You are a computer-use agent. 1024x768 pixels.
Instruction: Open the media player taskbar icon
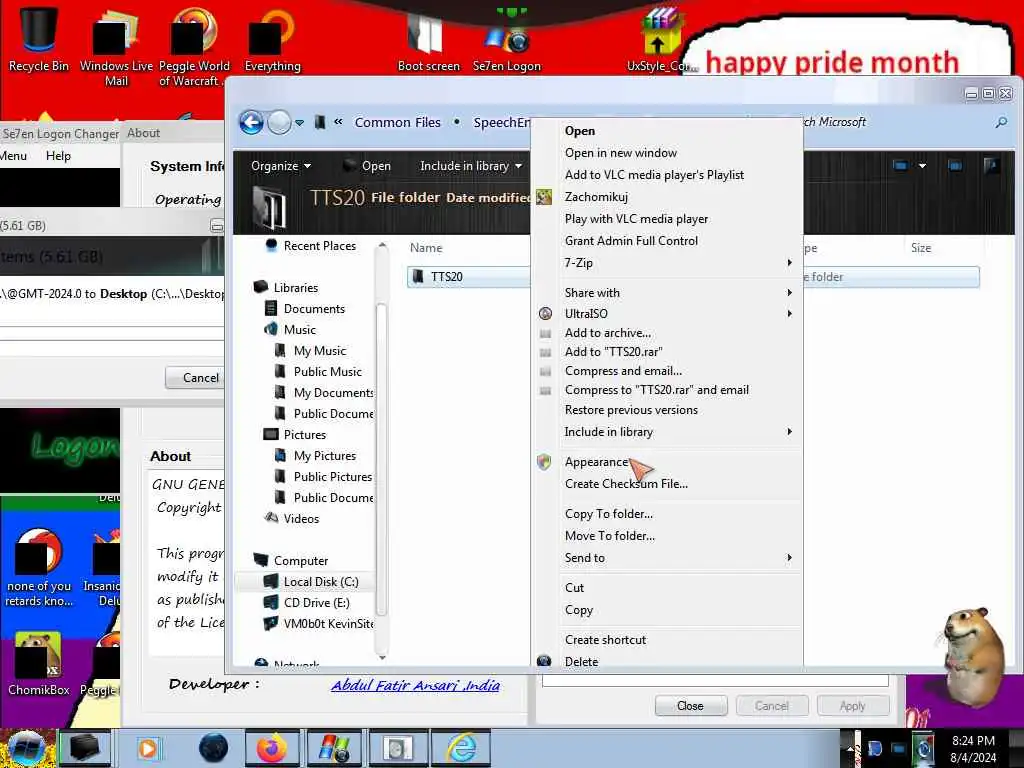point(148,748)
